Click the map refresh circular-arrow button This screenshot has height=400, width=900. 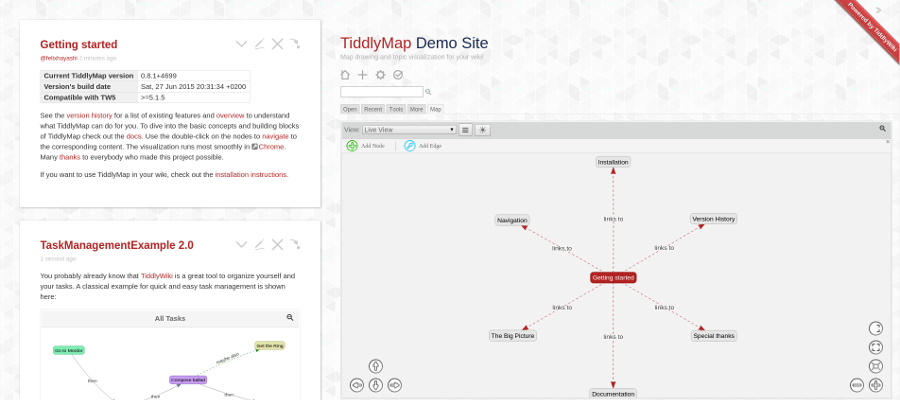[x=876, y=328]
